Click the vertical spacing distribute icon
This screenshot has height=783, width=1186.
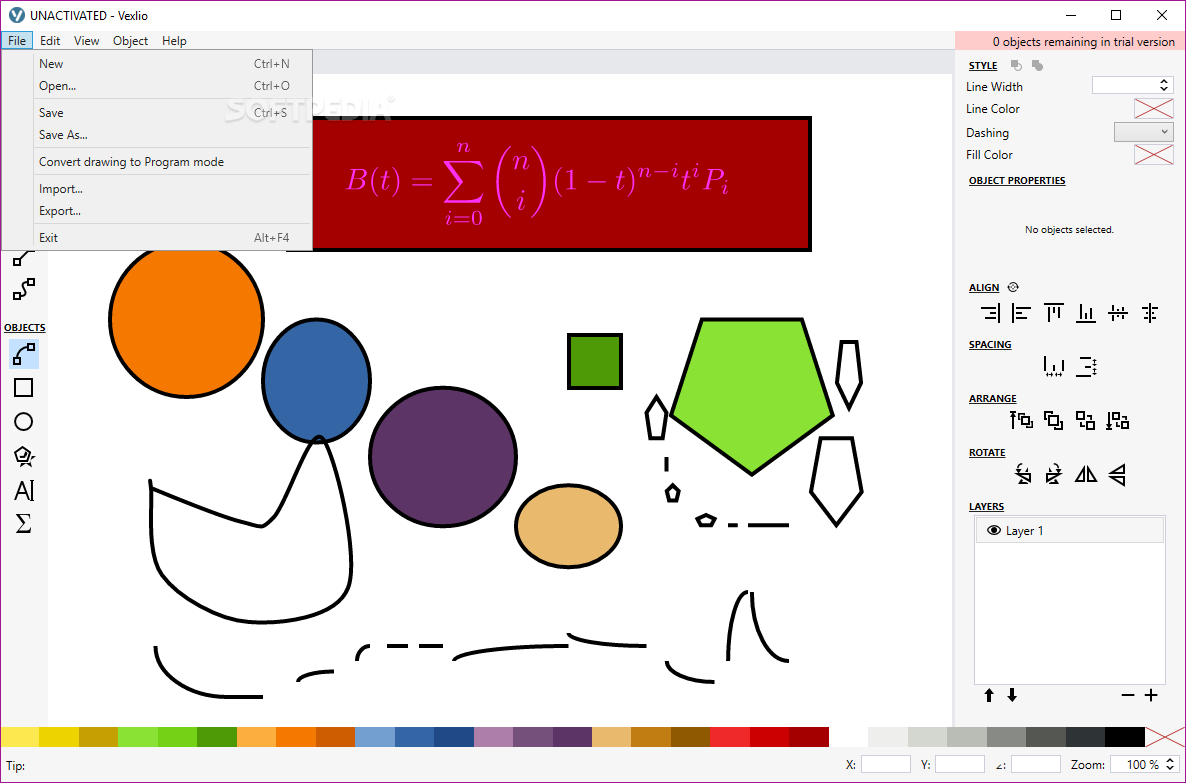1086,367
